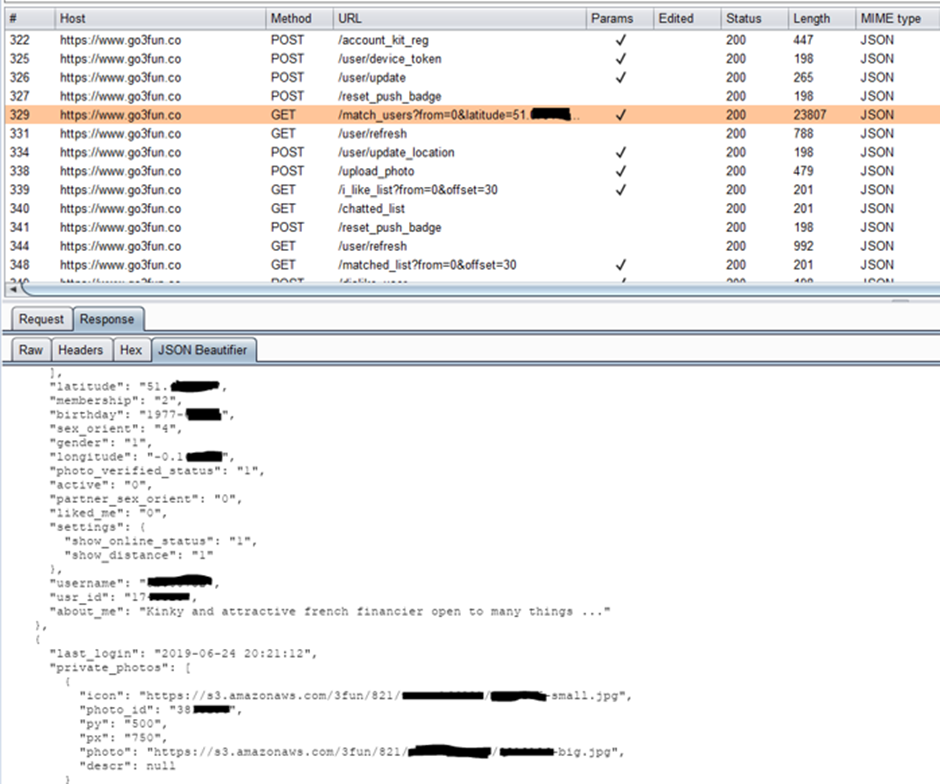Click the horizontal scrollbar left arrow
940x784 pixels.
point(12,289)
